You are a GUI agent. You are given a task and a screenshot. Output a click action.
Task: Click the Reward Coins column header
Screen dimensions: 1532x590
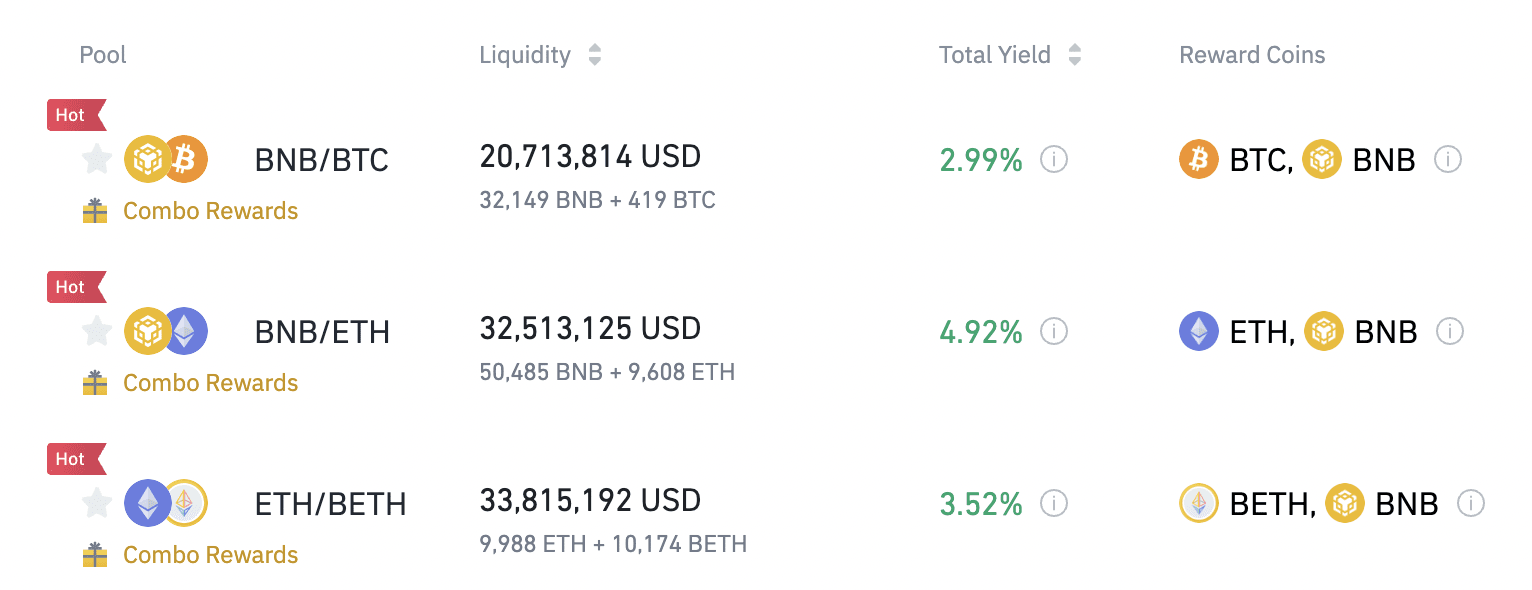click(x=1252, y=55)
